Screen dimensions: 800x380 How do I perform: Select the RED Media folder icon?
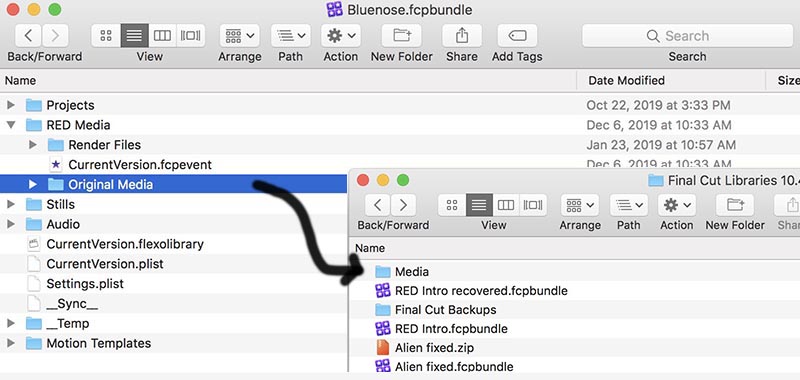[x=34, y=125]
